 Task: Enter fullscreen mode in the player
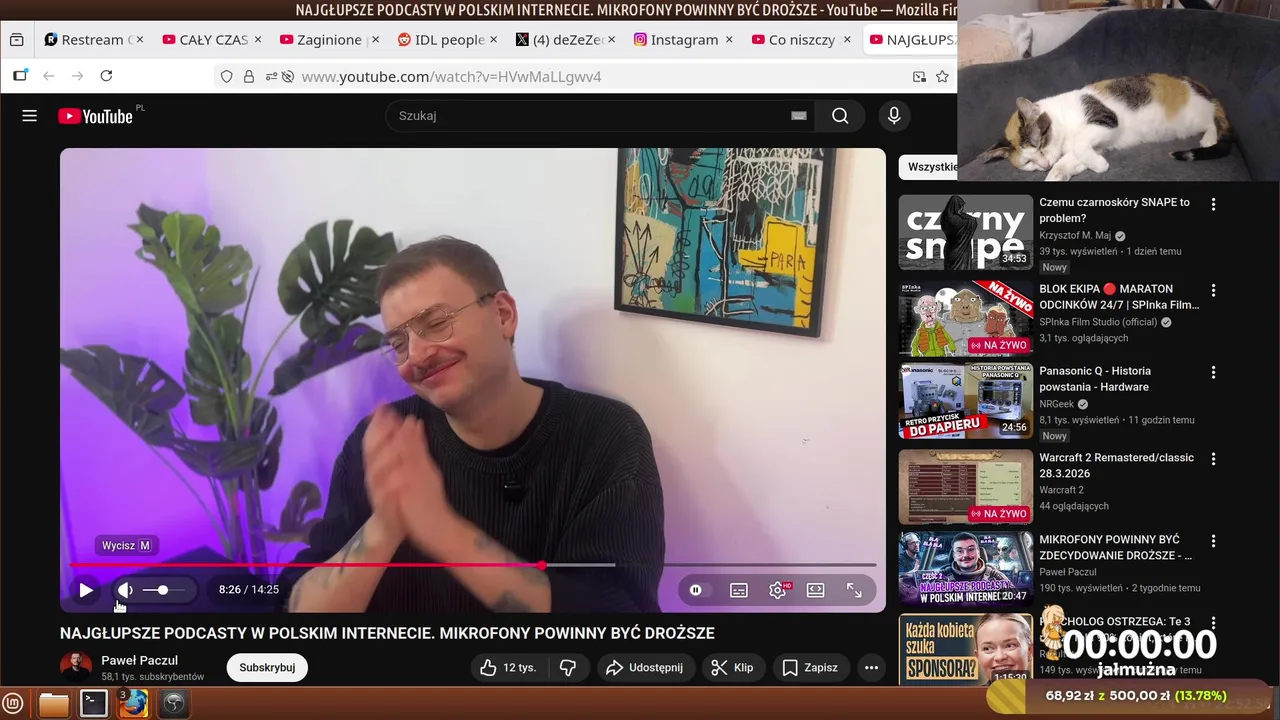coord(854,590)
